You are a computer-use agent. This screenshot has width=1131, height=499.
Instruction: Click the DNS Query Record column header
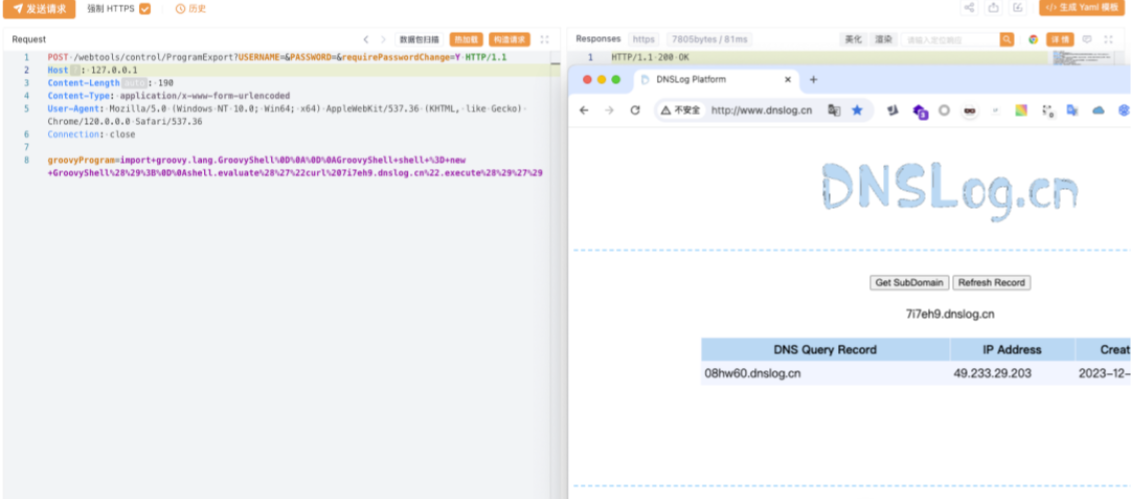pos(825,350)
